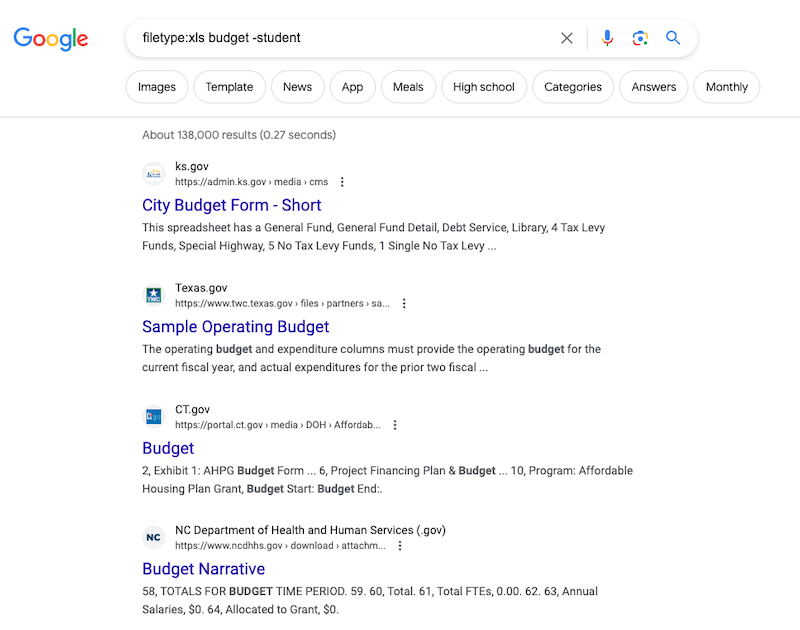Click the Google logo

point(50,40)
